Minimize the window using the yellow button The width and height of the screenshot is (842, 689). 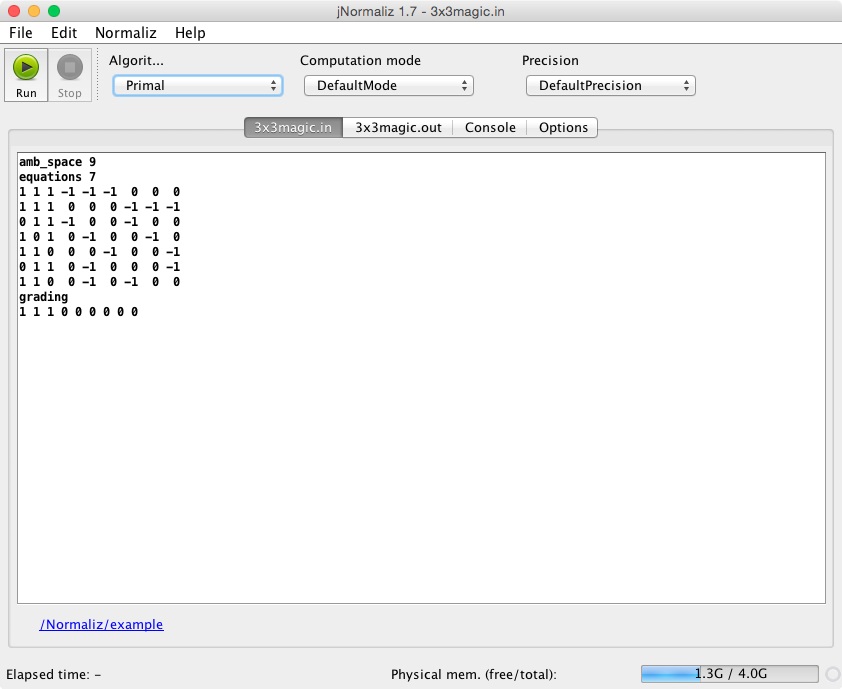(34, 11)
